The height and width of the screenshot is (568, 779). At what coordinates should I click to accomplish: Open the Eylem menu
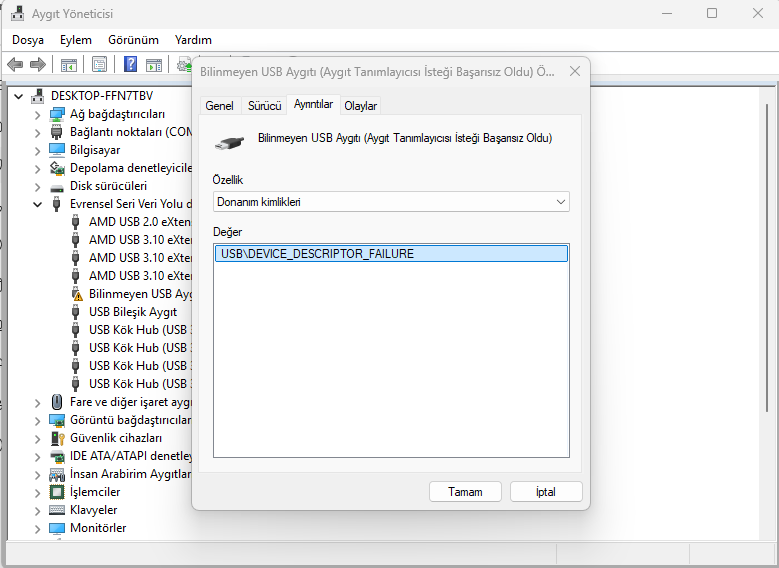click(x=76, y=40)
